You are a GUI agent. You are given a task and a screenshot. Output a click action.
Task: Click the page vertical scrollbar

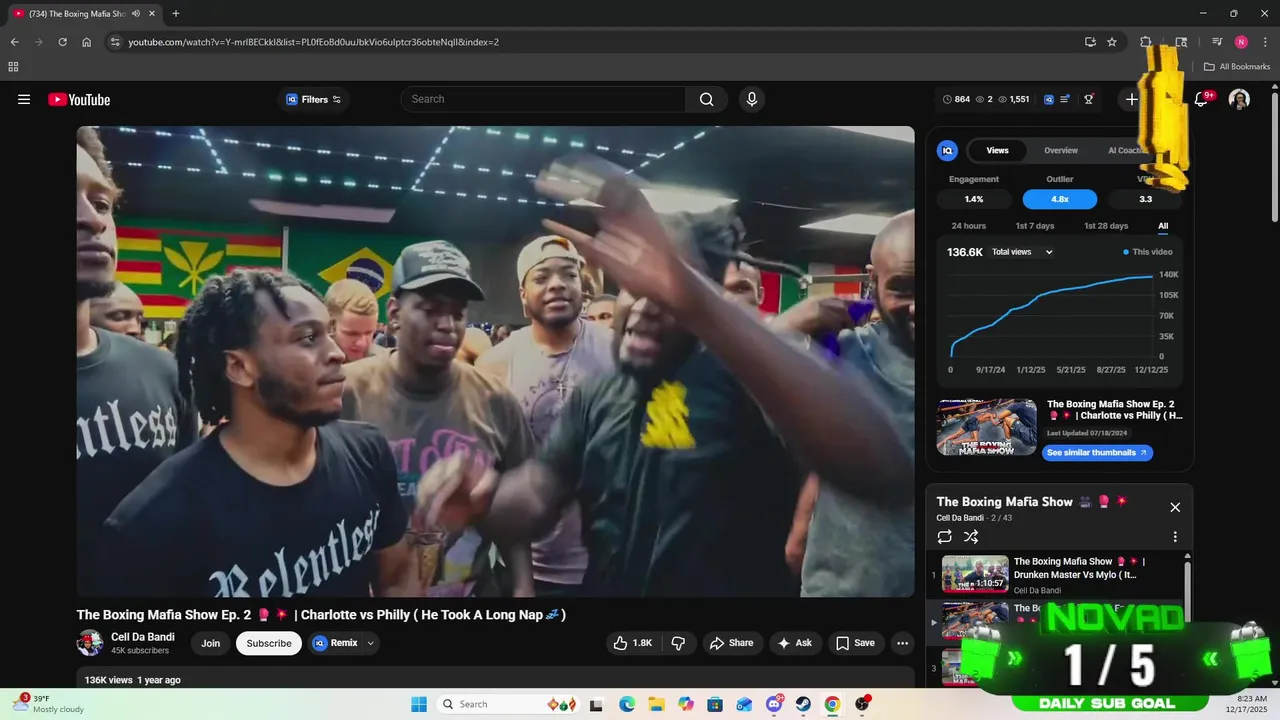pos(1274,157)
